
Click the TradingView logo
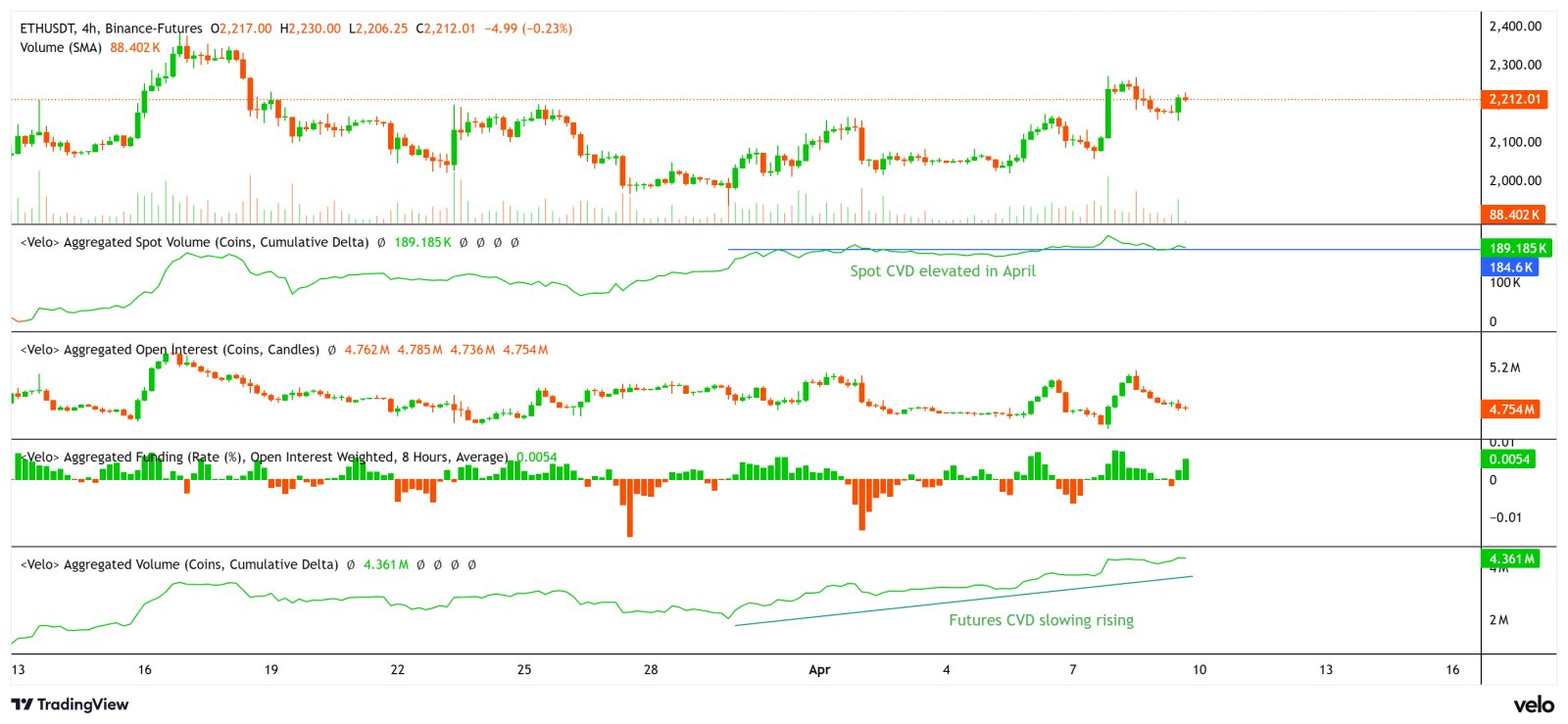pos(70,704)
